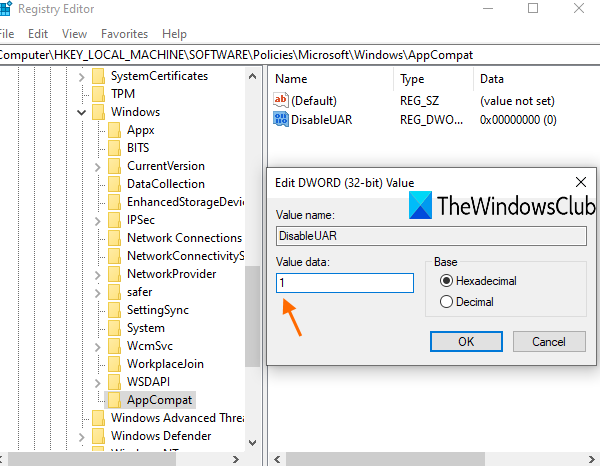This screenshot has height=466, width=600.
Task: Click into the Value data field
Action: point(344,283)
